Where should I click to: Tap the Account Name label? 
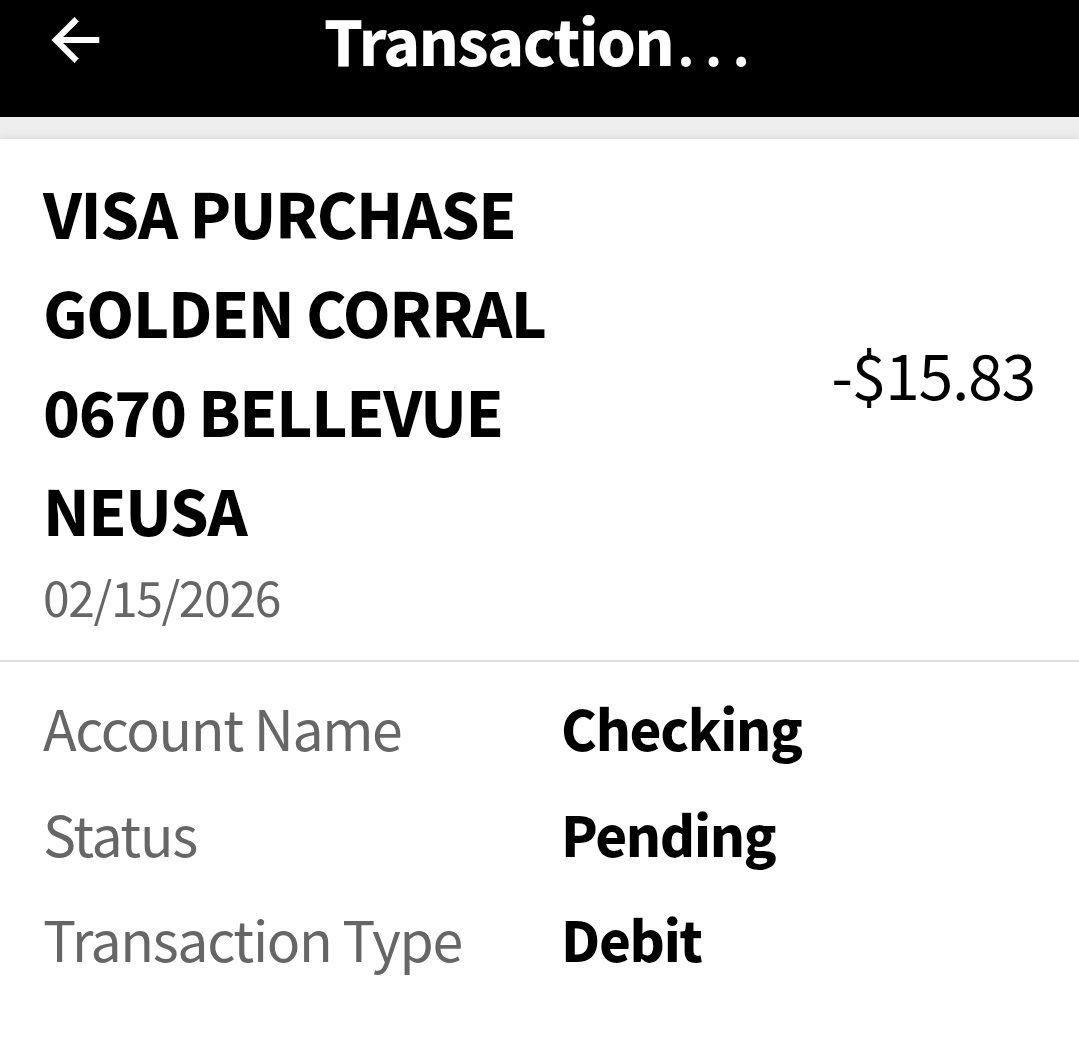pyautogui.click(x=222, y=731)
